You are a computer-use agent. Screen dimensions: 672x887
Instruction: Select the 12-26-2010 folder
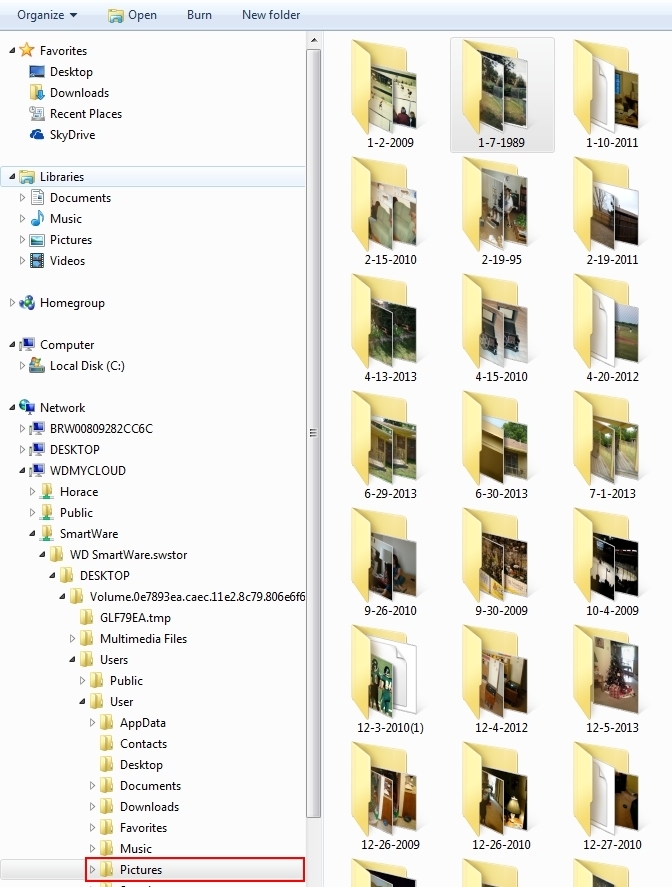coord(502,797)
